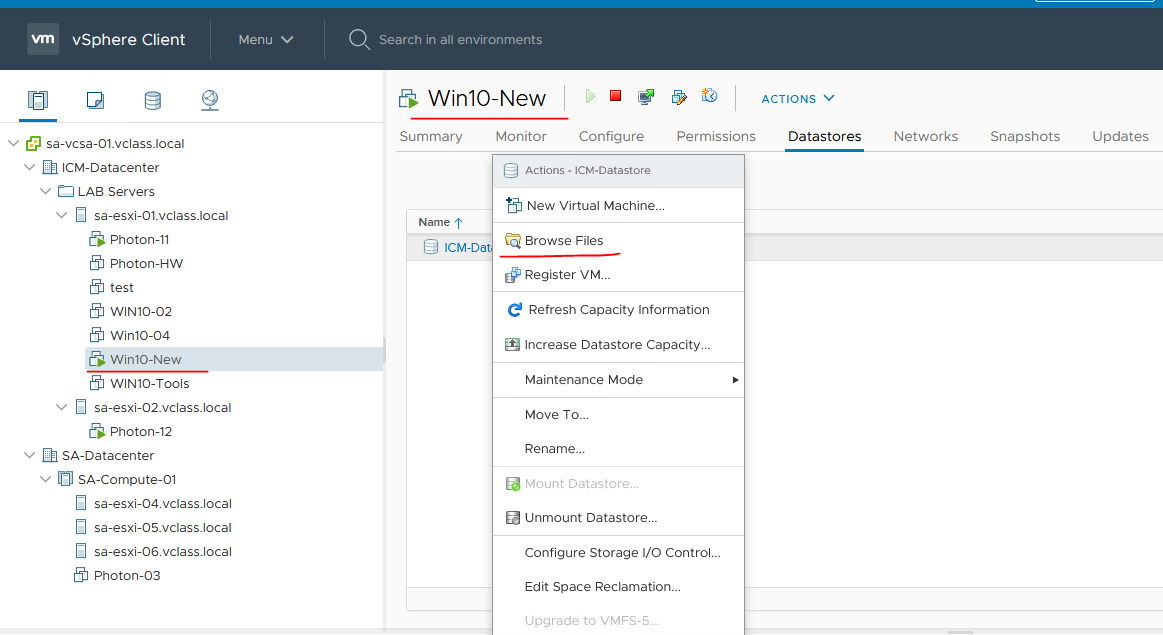Launch the VM console icon
The width and height of the screenshot is (1163, 635).
pos(646,96)
